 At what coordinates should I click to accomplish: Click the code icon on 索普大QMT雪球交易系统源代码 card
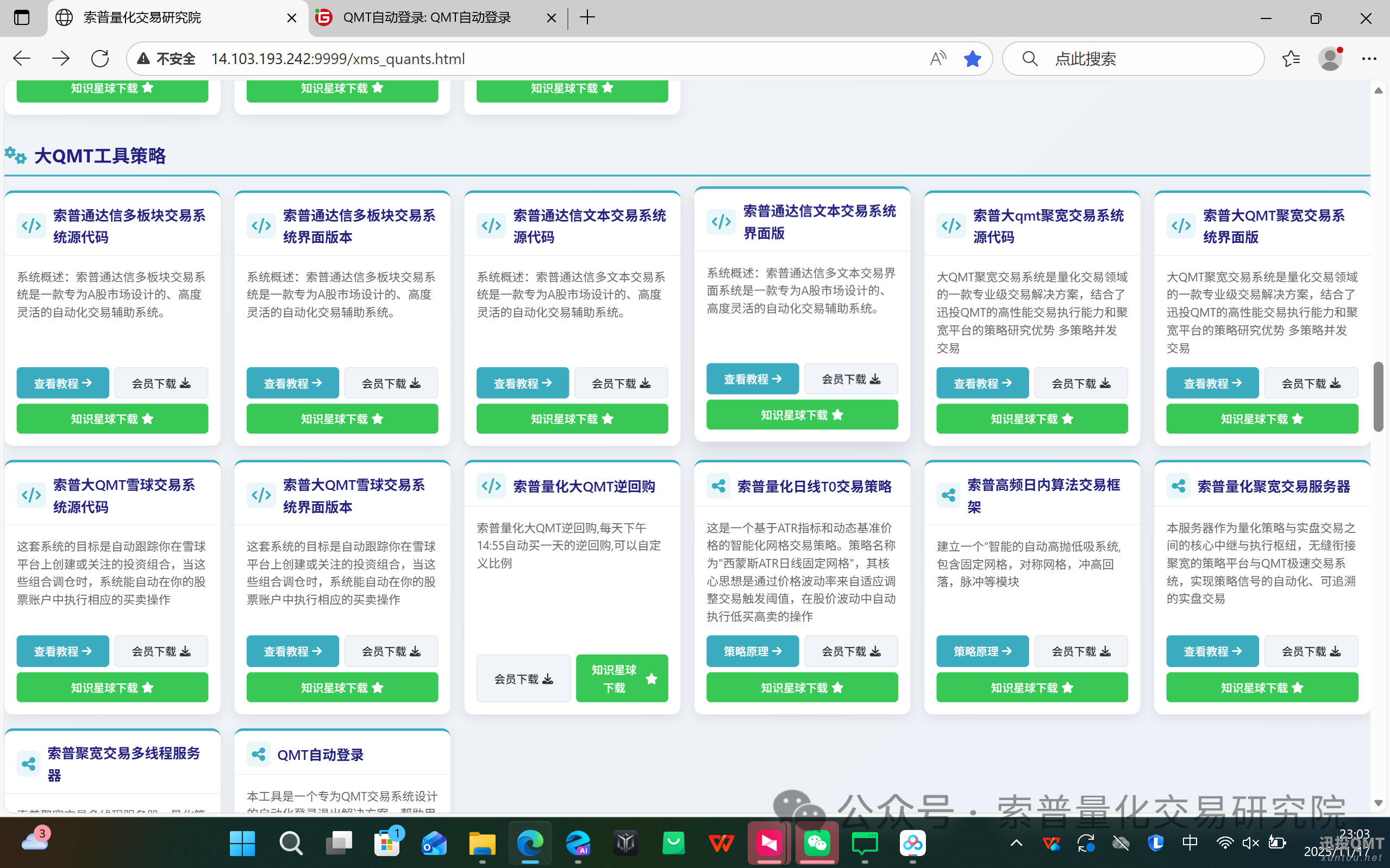pyautogui.click(x=31, y=495)
